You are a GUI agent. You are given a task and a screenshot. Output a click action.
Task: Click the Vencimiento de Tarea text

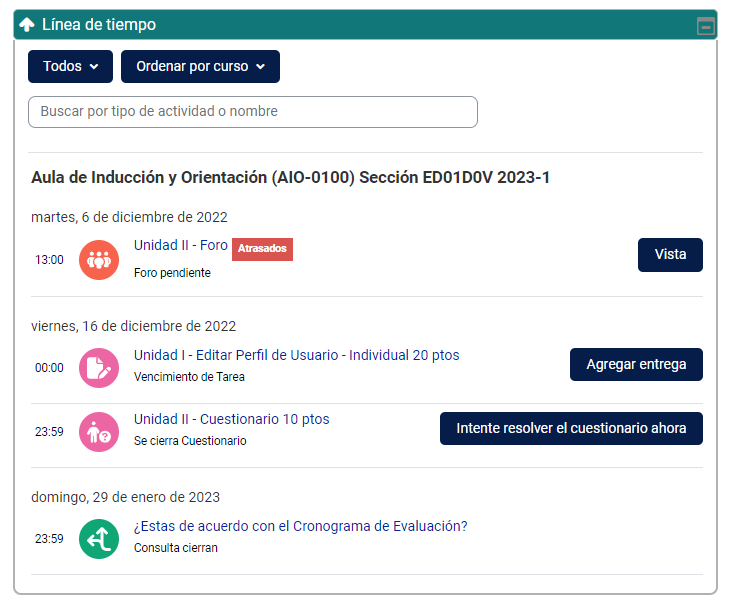click(189, 377)
